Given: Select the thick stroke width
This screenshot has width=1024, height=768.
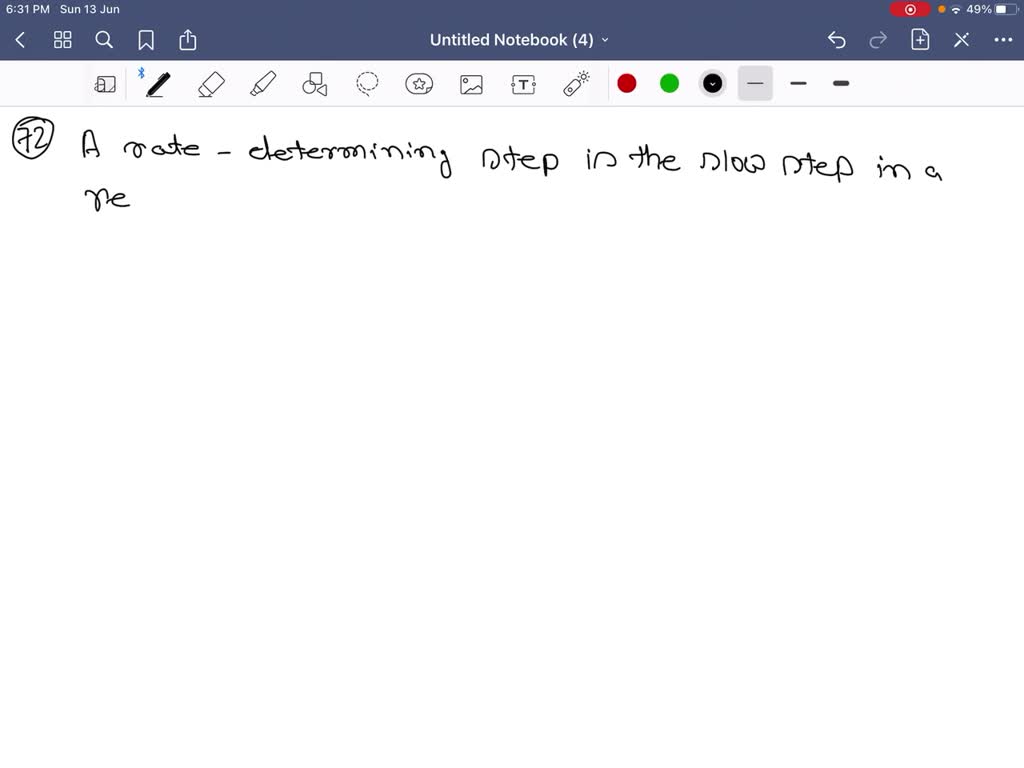Looking at the screenshot, I should pos(841,84).
